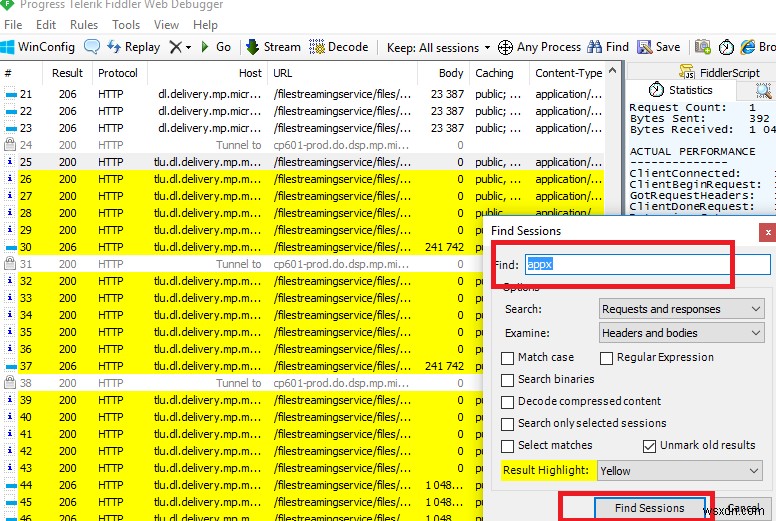Sort sessions by Result column
Screen dimensions: 776x521
(67, 73)
